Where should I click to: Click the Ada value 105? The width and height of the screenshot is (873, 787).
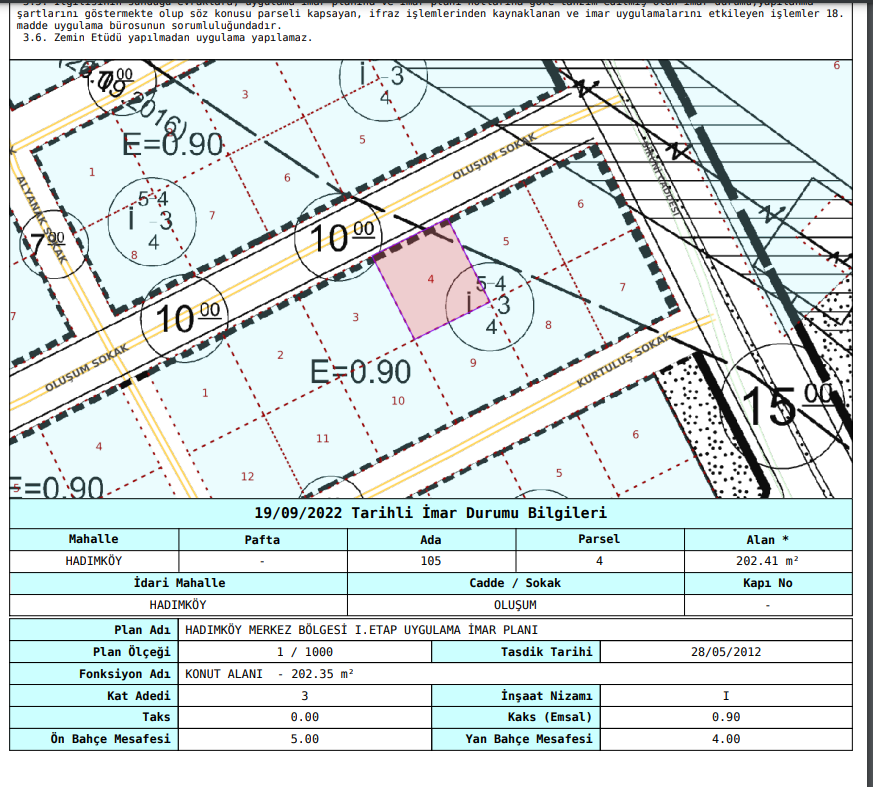click(431, 561)
